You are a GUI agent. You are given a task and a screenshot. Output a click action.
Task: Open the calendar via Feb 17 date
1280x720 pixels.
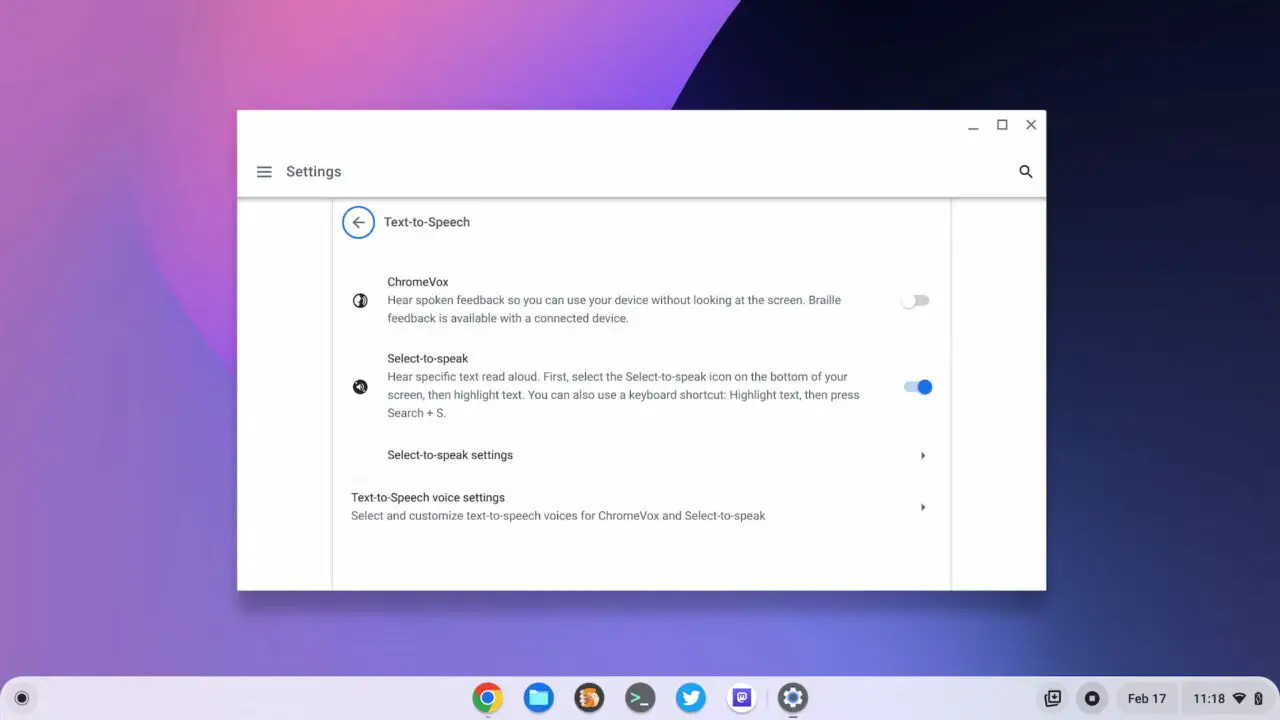point(1147,699)
